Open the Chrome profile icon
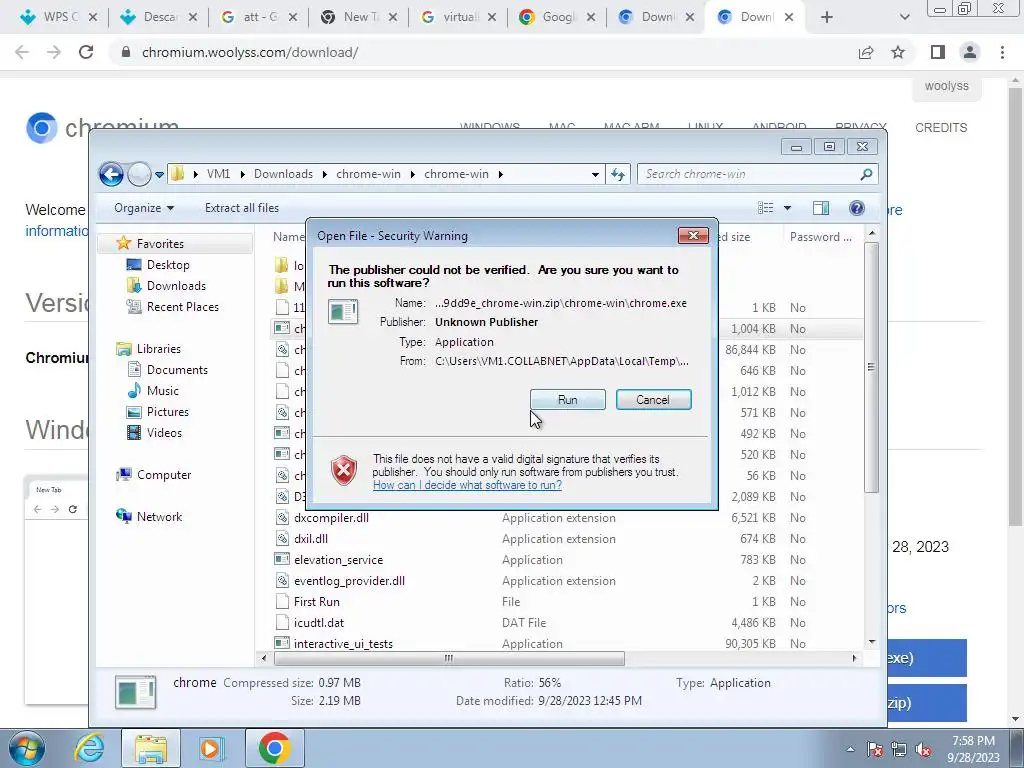This screenshot has width=1024, height=768. (970, 52)
